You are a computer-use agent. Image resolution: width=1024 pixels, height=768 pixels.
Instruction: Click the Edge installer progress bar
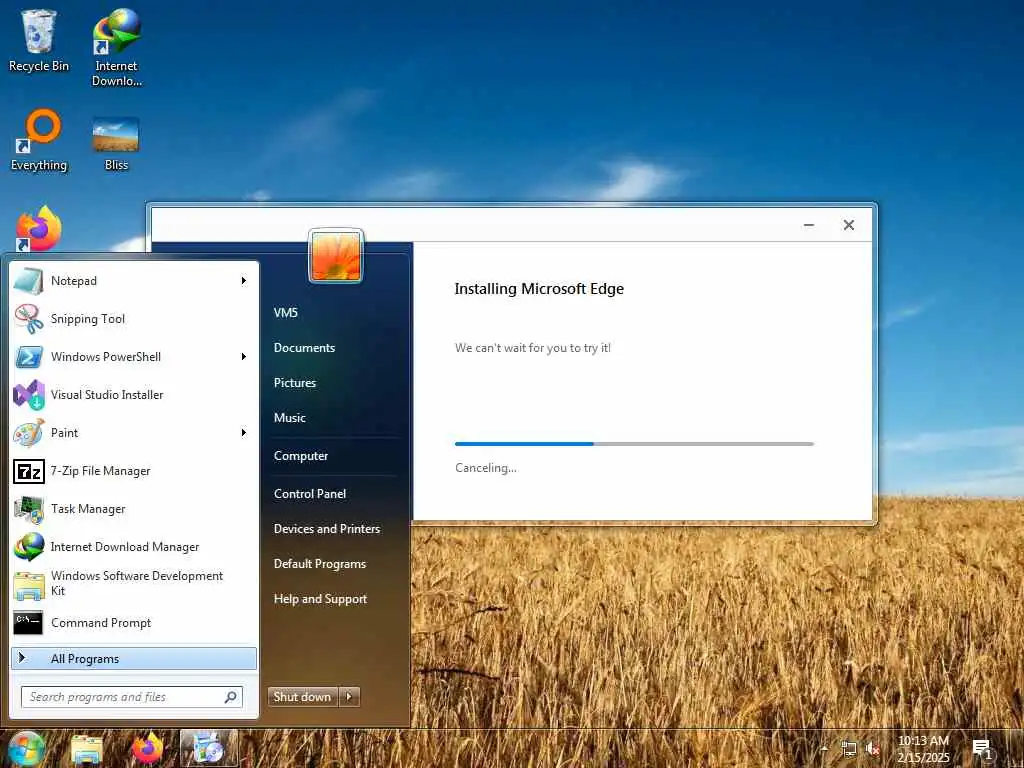point(634,444)
